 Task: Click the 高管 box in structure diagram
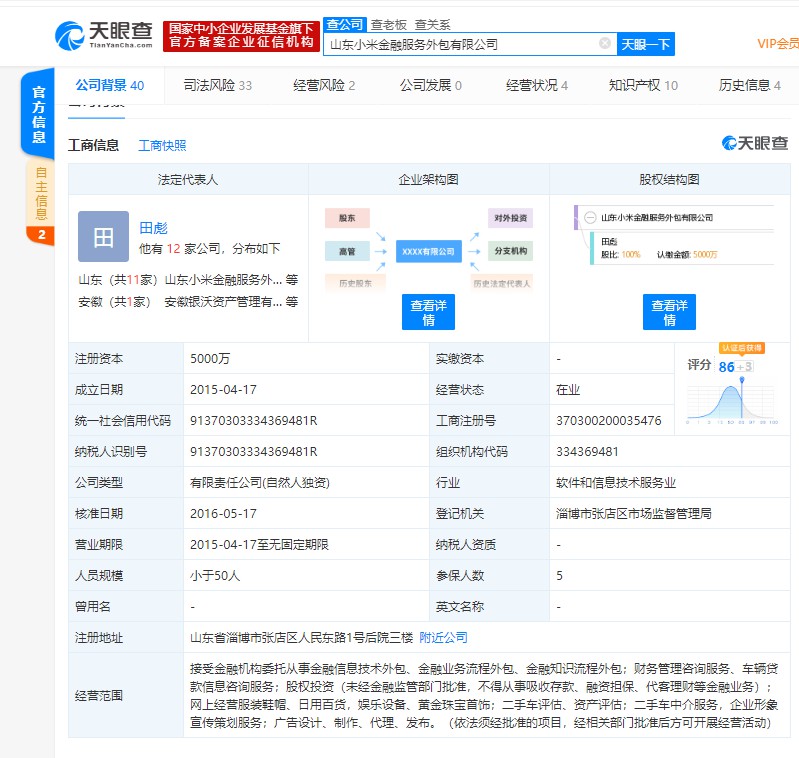(347, 251)
